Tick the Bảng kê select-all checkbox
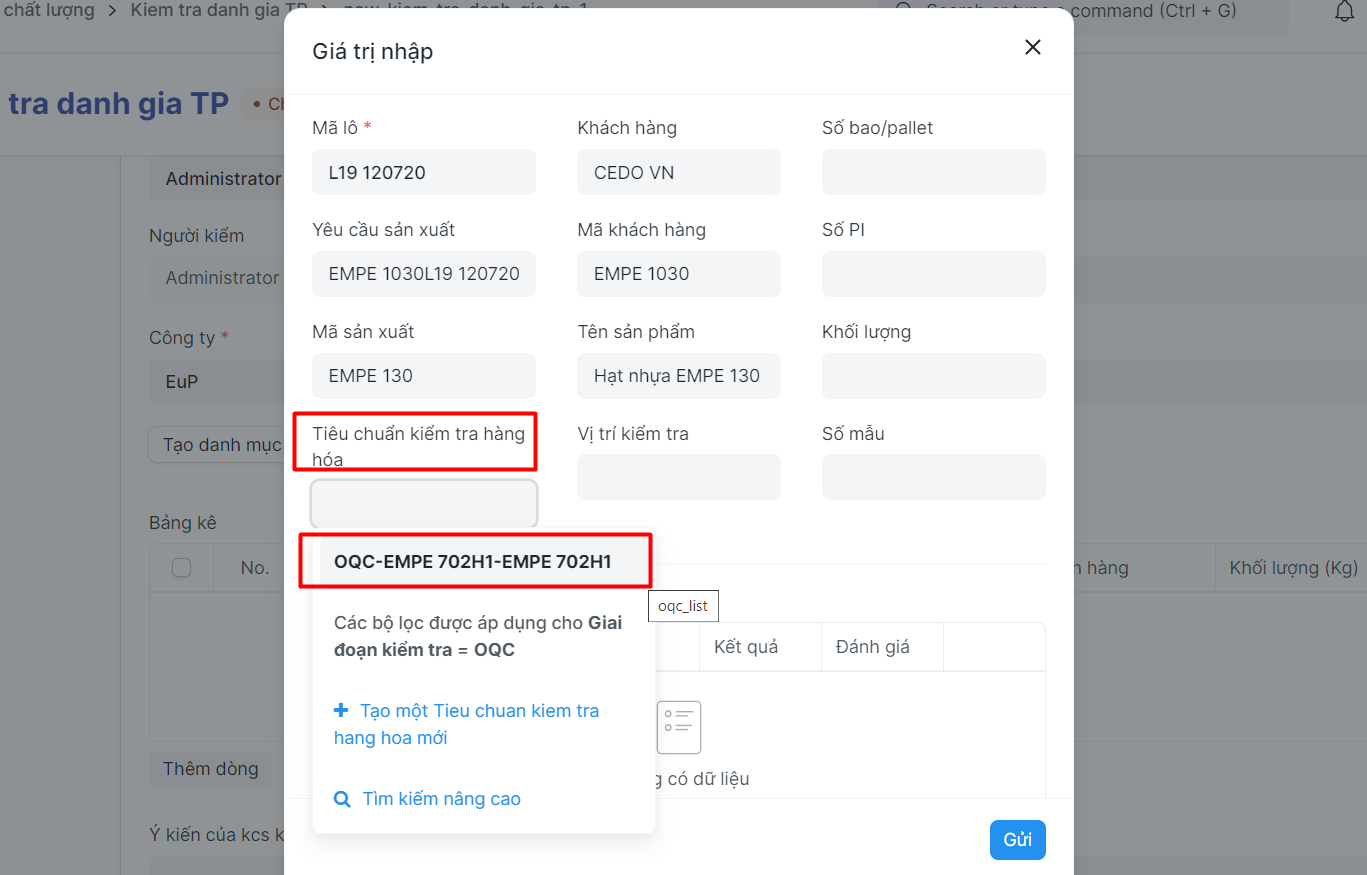 tap(182, 568)
